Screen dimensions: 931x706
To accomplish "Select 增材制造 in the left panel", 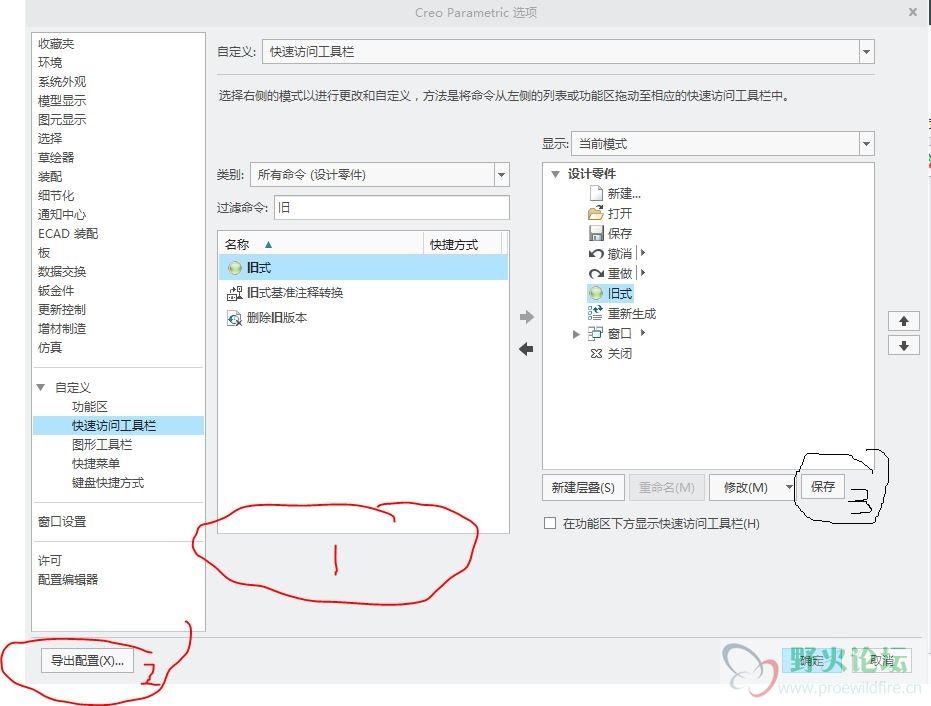I will 62,328.
